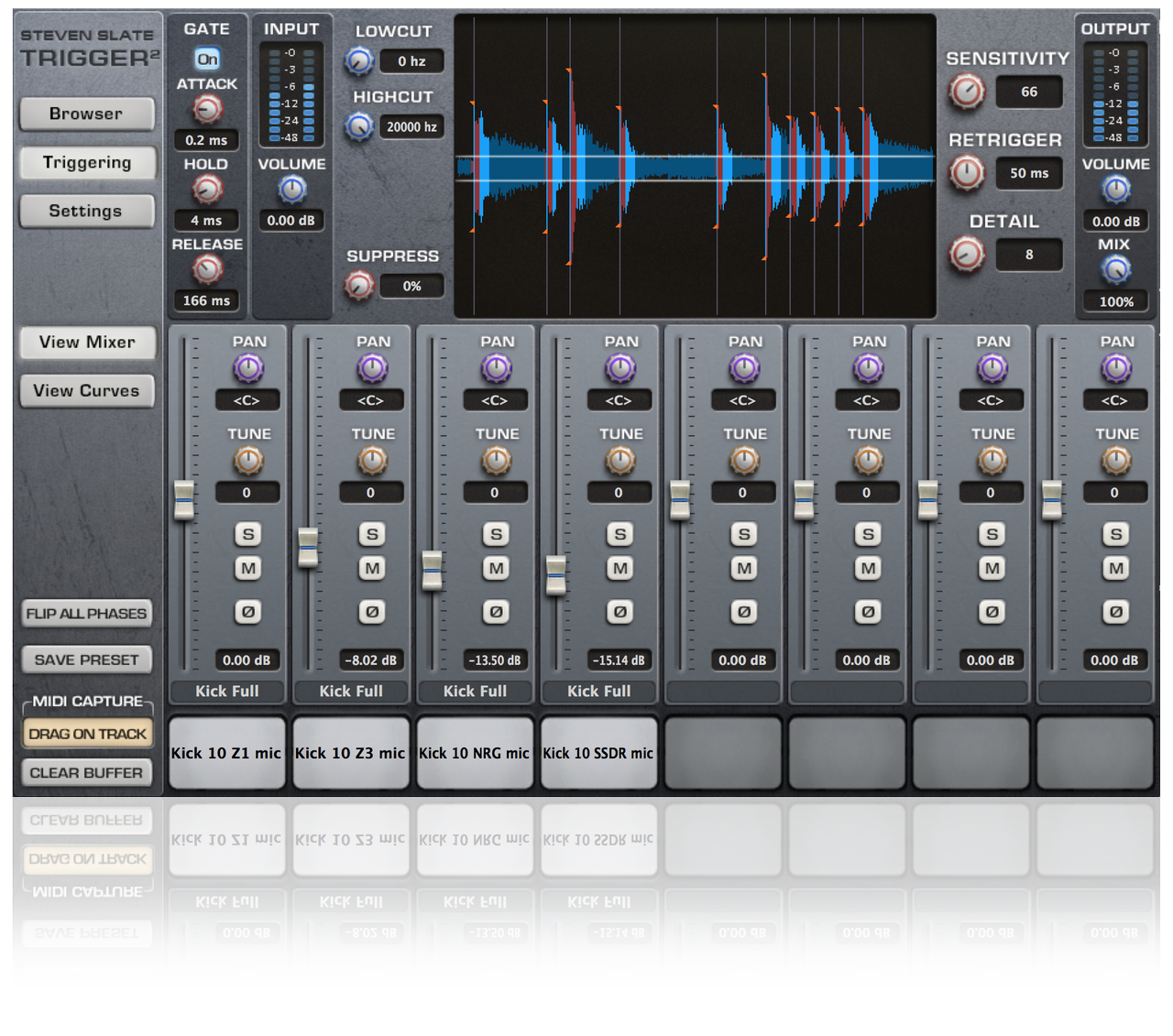The height and width of the screenshot is (1036, 1173).
Task: Click the Lowcut knob
Action: (359, 61)
